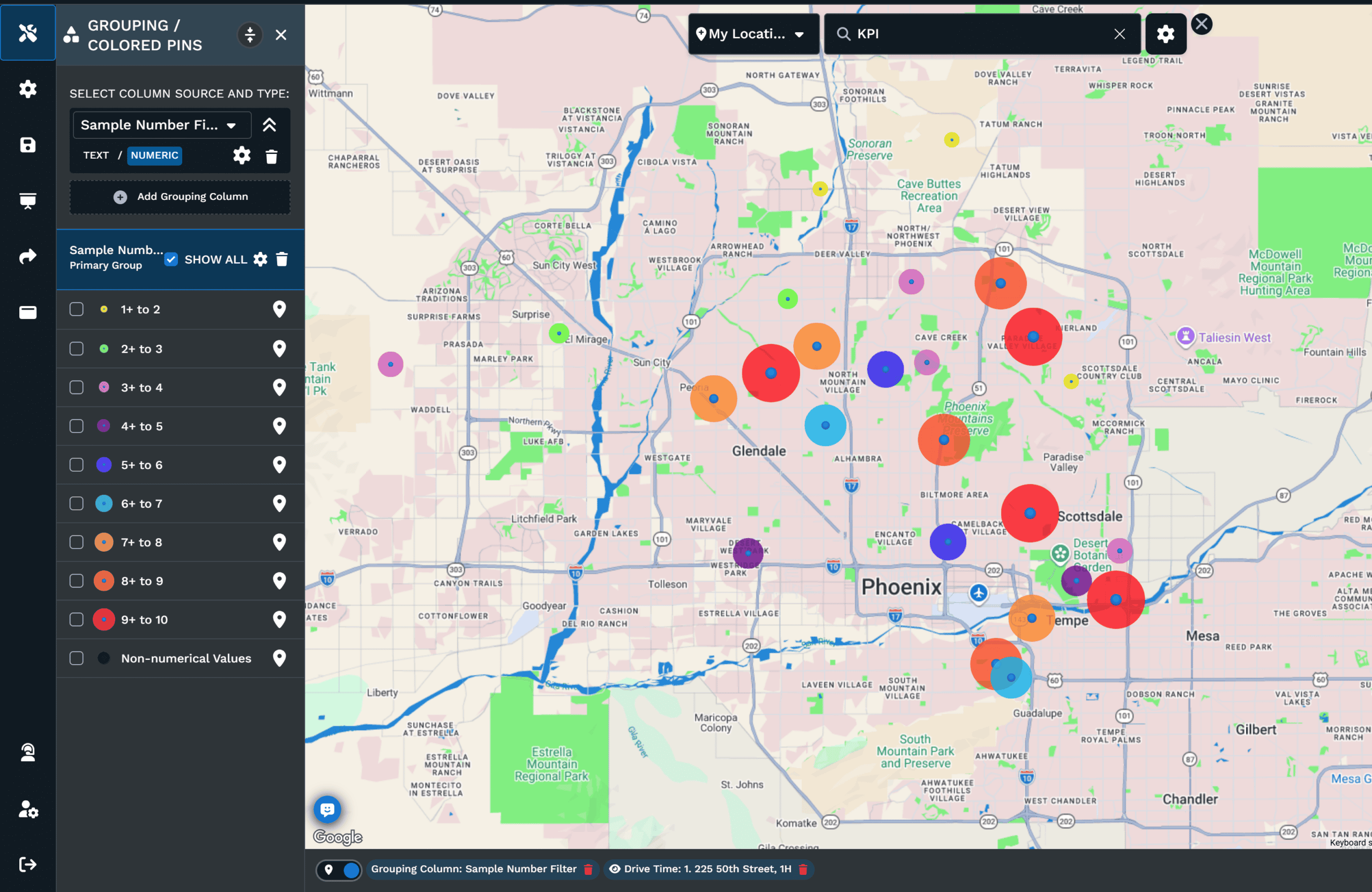The image size is (1372, 892).
Task: Collapse panel sections with the compress icon
Action: point(250,35)
